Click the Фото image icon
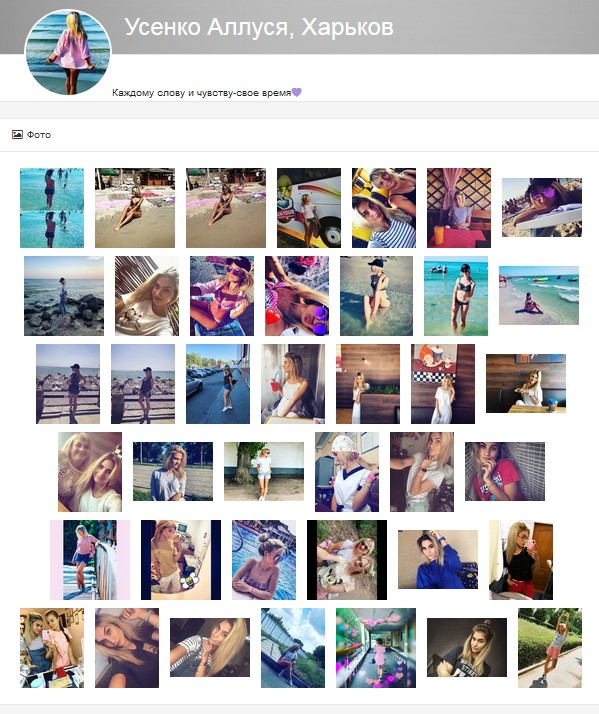Image resolution: width=599 pixels, height=714 pixels. tap(17, 134)
